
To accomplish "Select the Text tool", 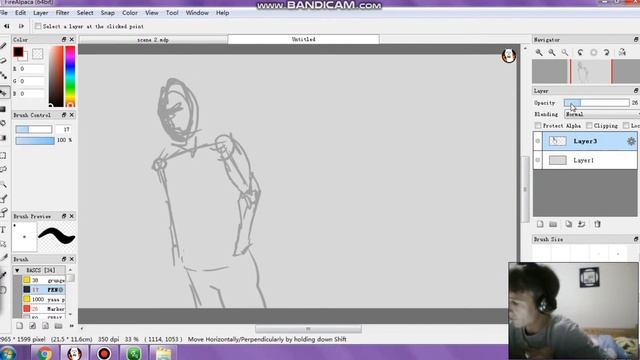I will [3, 230].
